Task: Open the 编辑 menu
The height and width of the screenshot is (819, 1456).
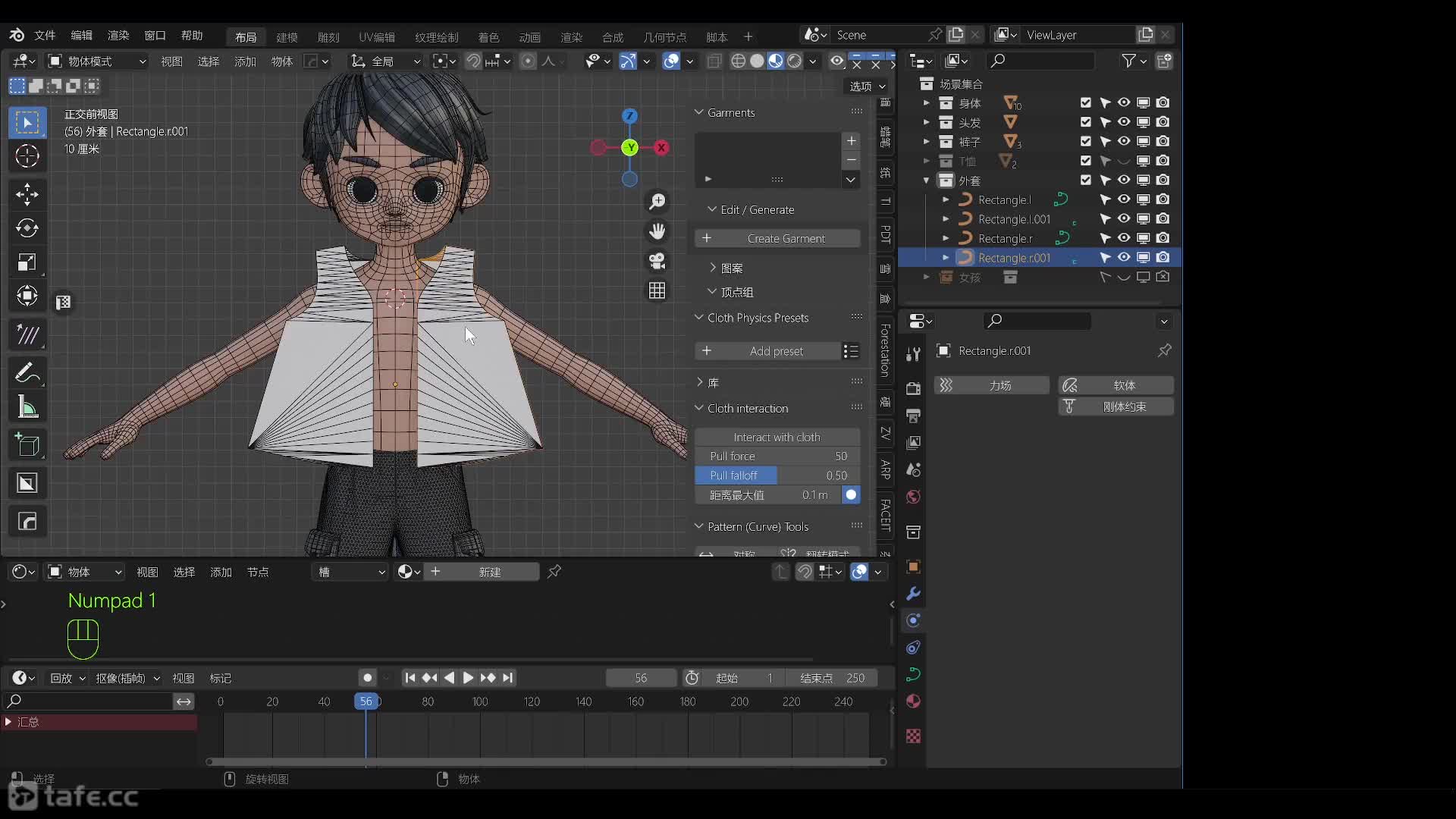Action: click(x=81, y=36)
